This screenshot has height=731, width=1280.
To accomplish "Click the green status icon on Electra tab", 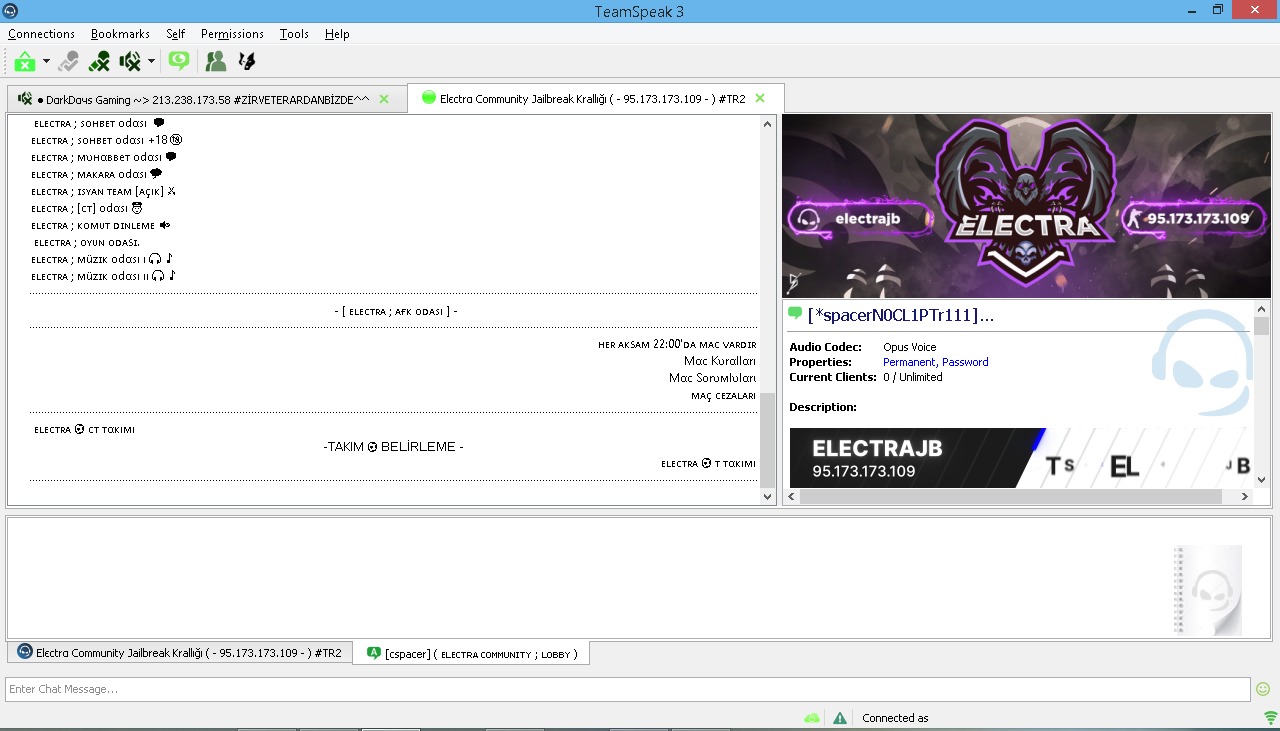I will pos(429,98).
